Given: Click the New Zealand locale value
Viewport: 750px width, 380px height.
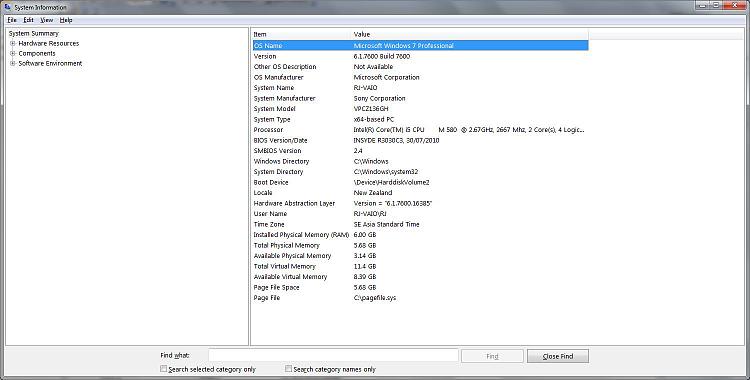Looking at the screenshot, I should [373, 193].
